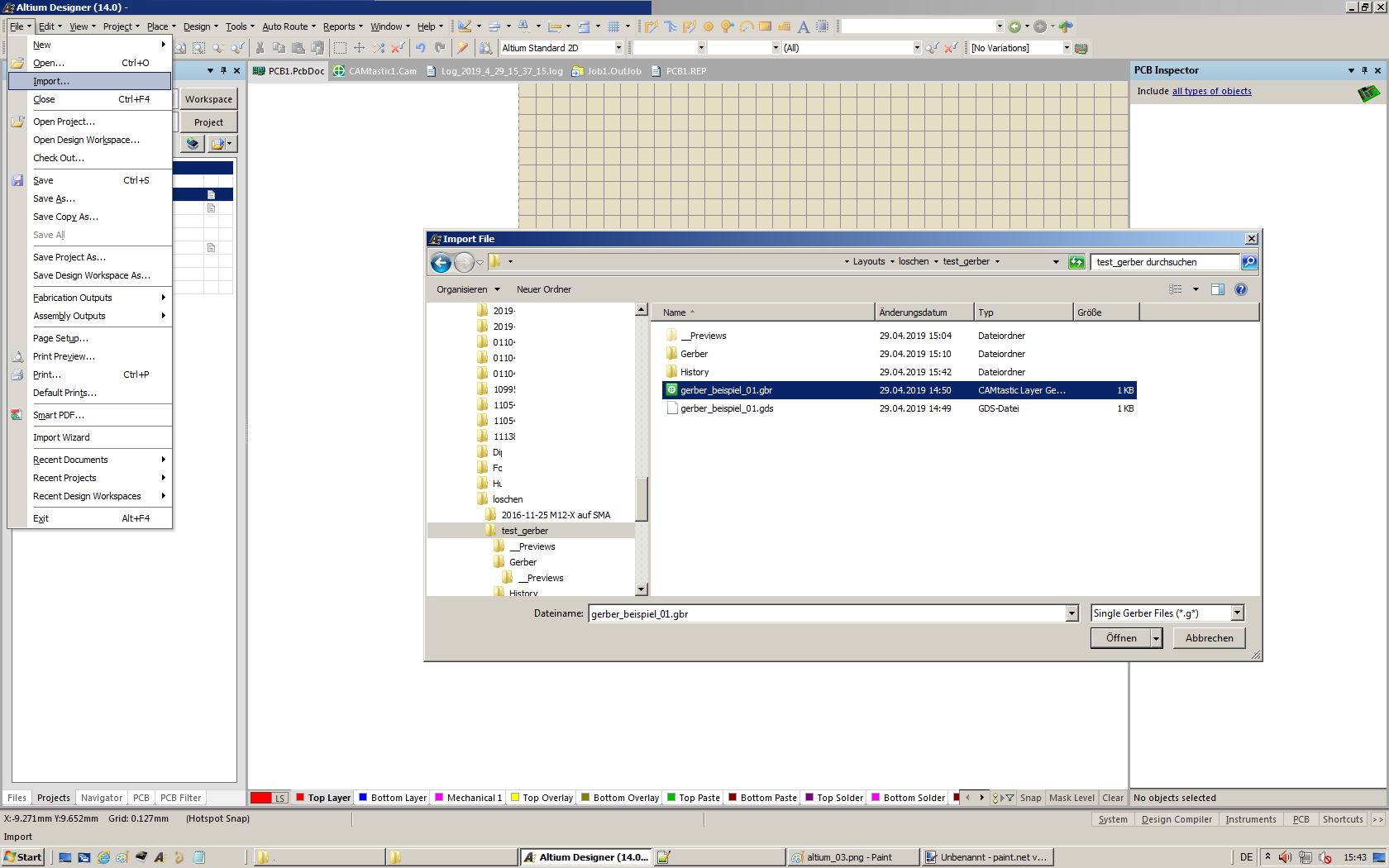
Task: Click the Abbrechen button
Action: click(x=1209, y=638)
